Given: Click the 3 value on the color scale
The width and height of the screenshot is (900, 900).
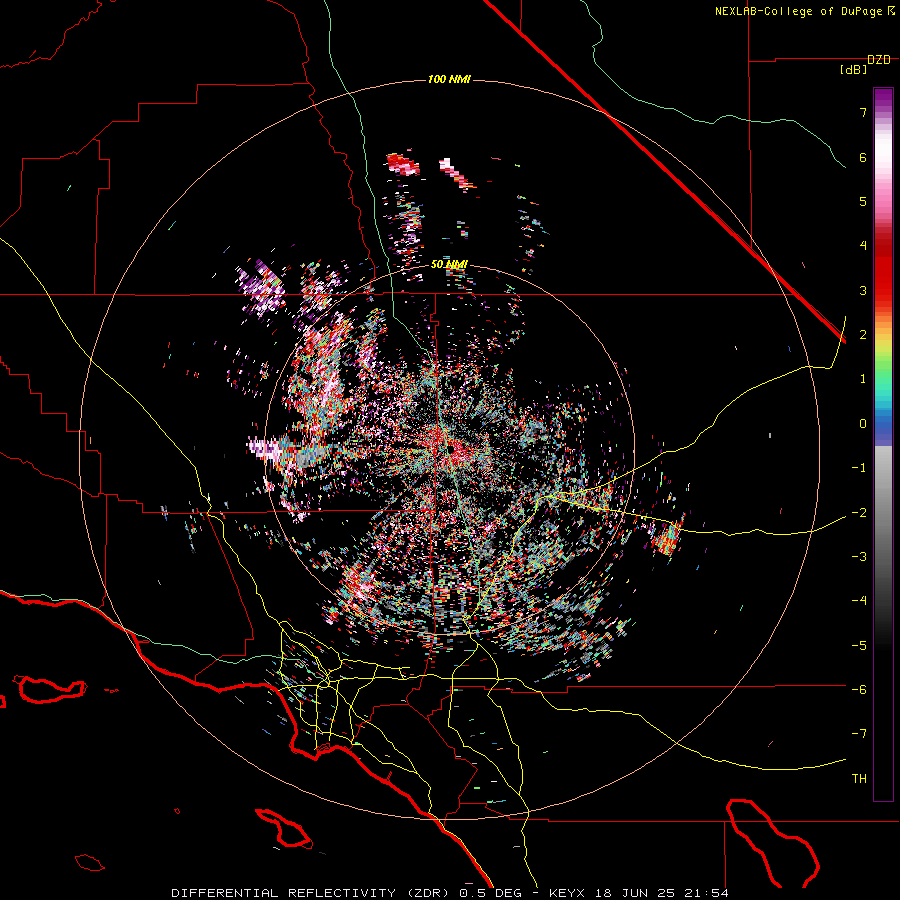Looking at the screenshot, I should 863,290.
